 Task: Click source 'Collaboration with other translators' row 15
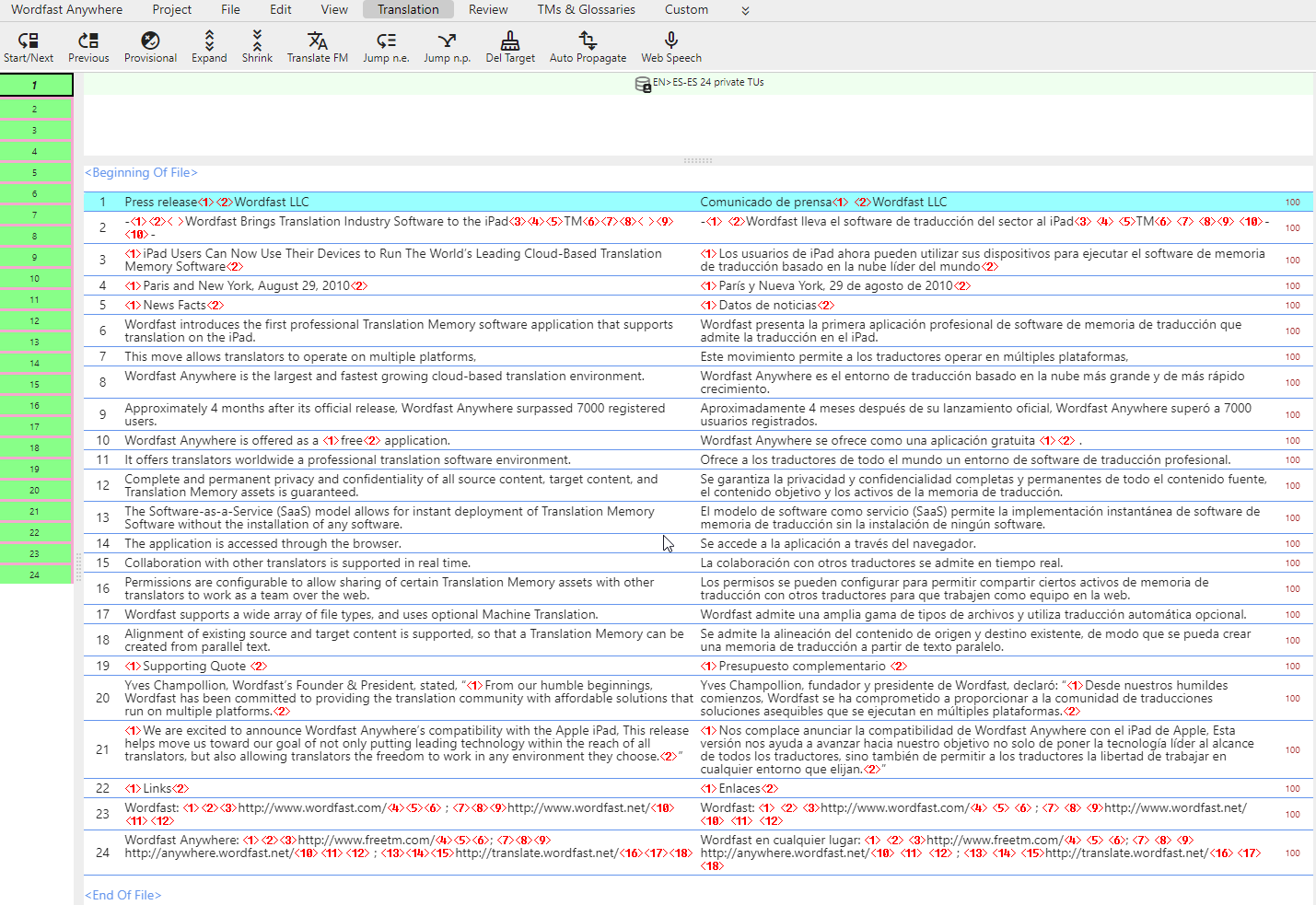pyautogui.click(x=297, y=563)
